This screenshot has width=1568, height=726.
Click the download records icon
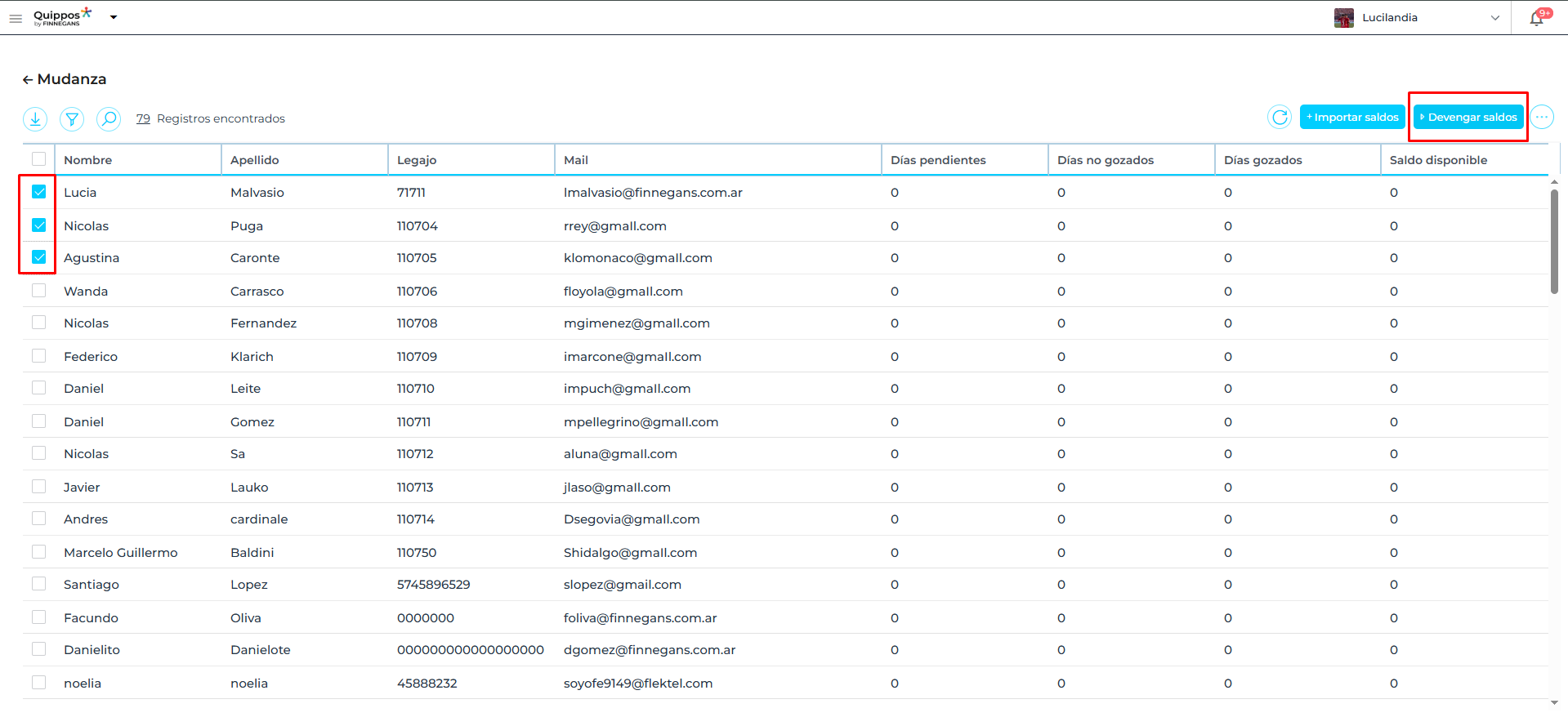point(35,119)
